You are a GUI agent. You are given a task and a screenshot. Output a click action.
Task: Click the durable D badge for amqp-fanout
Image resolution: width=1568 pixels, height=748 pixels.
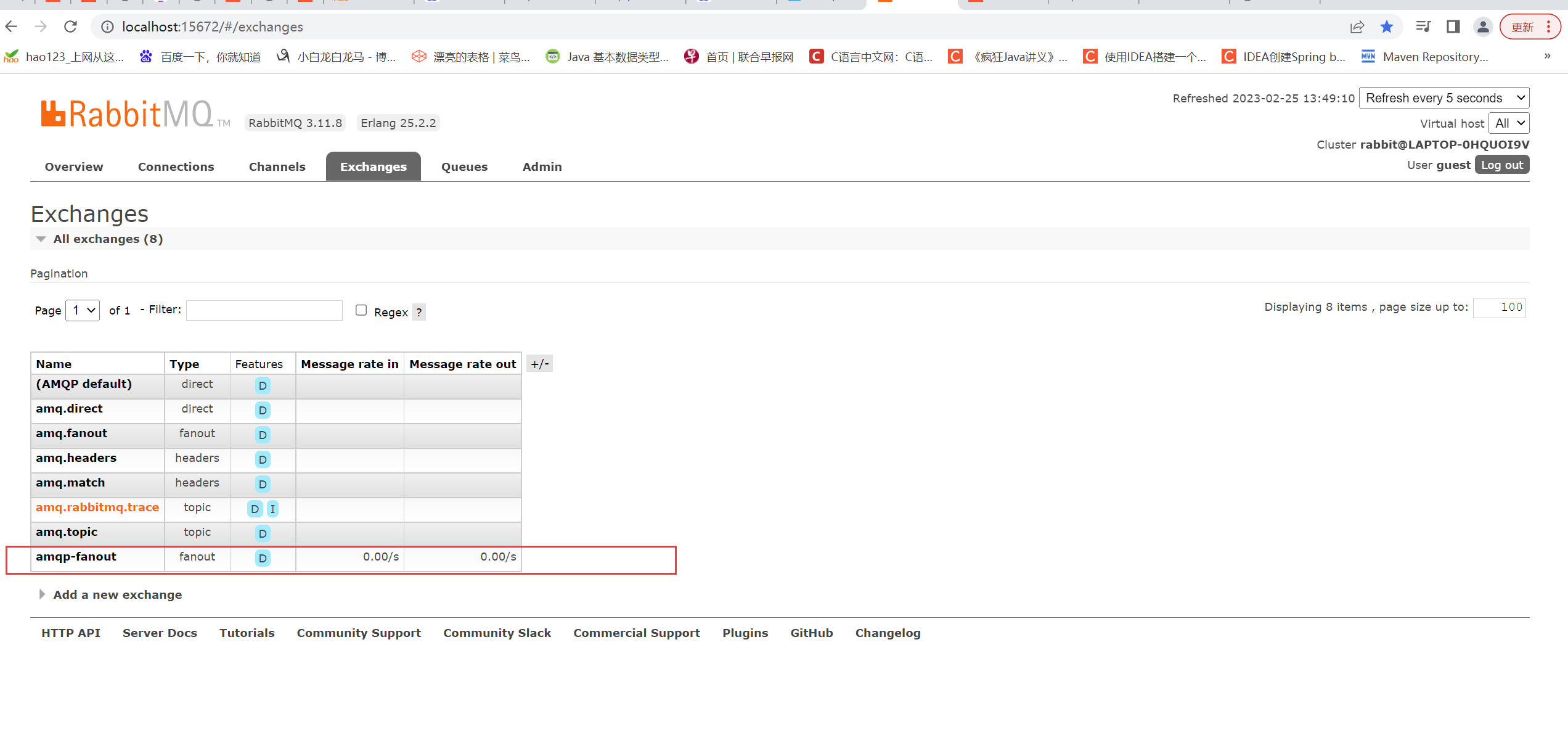point(263,558)
